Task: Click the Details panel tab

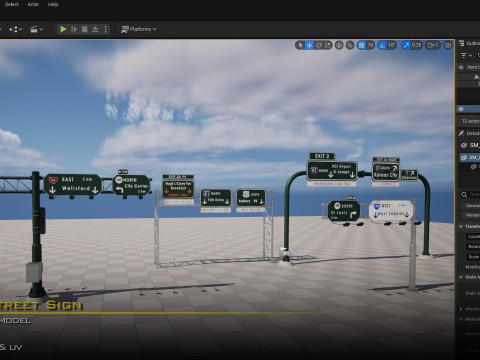Action: [x=470, y=133]
